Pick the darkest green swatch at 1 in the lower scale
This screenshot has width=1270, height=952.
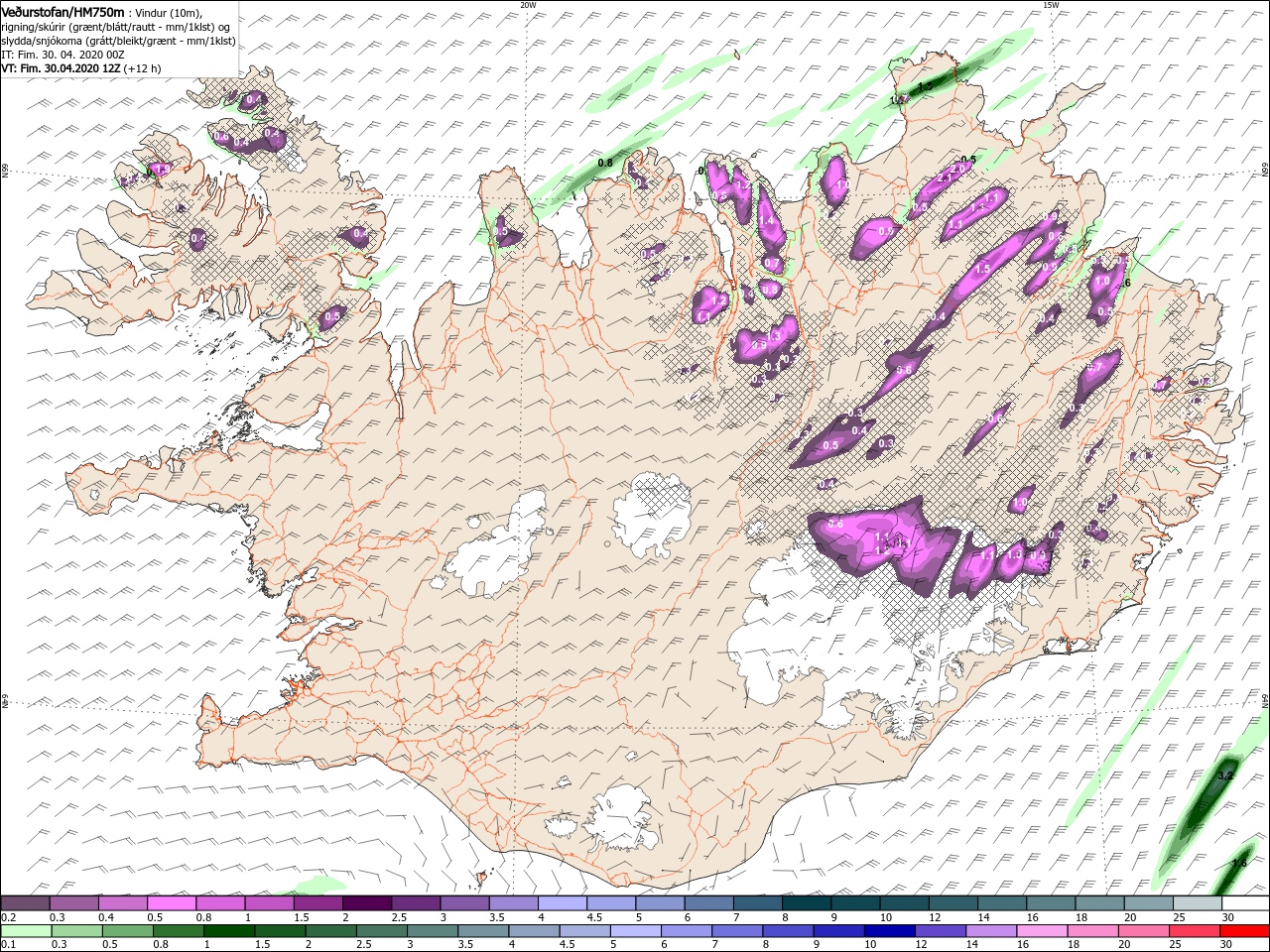tap(228, 930)
